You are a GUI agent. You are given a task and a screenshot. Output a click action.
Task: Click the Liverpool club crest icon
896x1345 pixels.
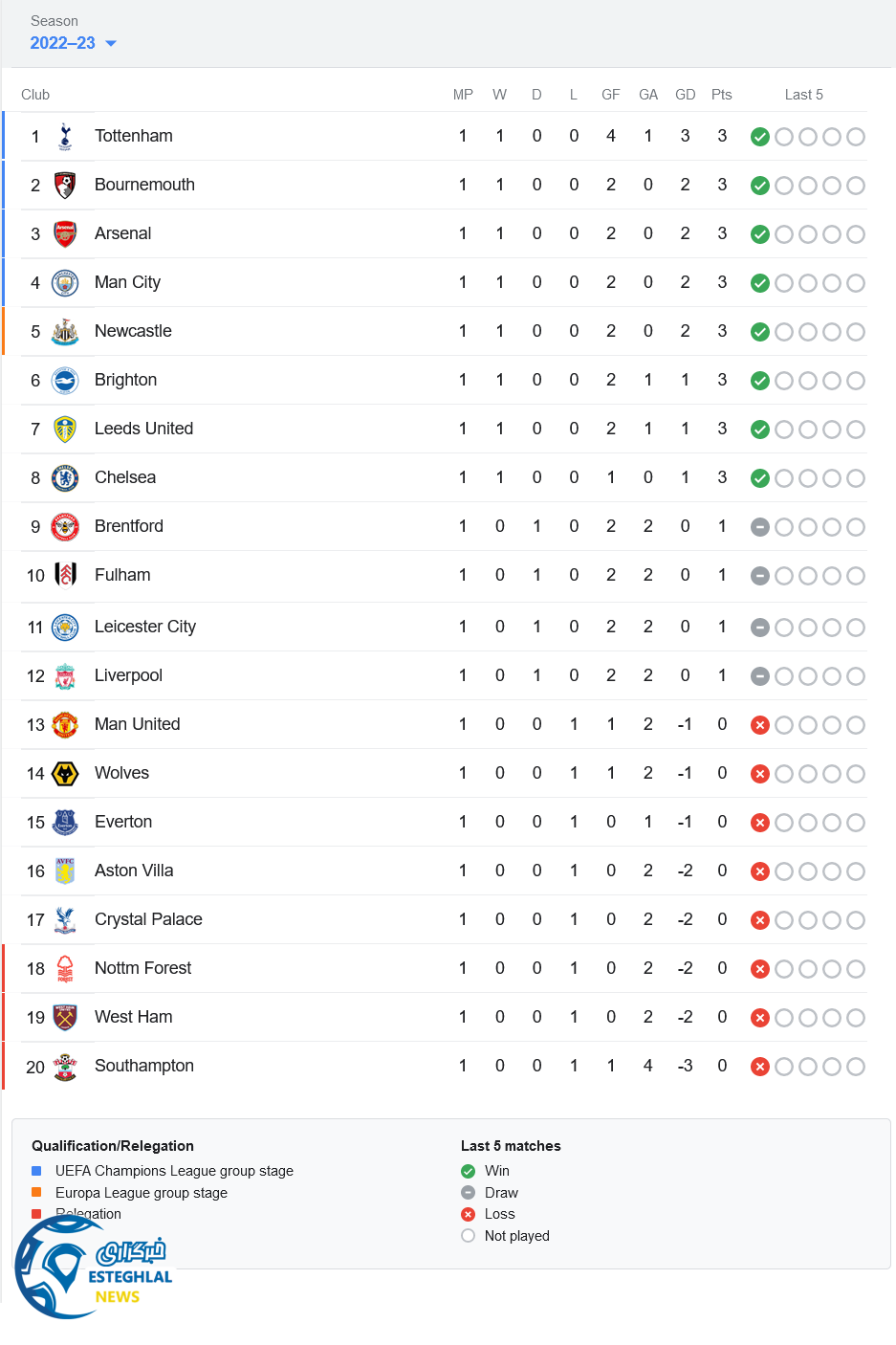[x=65, y=676]
